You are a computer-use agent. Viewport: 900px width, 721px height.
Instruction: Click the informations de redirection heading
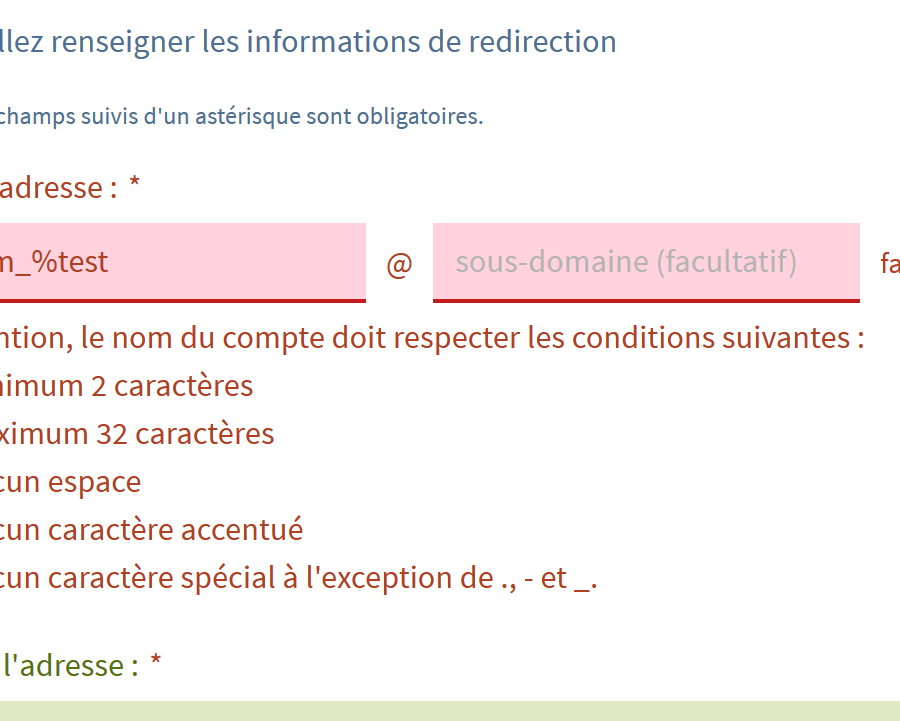[308, 42]
